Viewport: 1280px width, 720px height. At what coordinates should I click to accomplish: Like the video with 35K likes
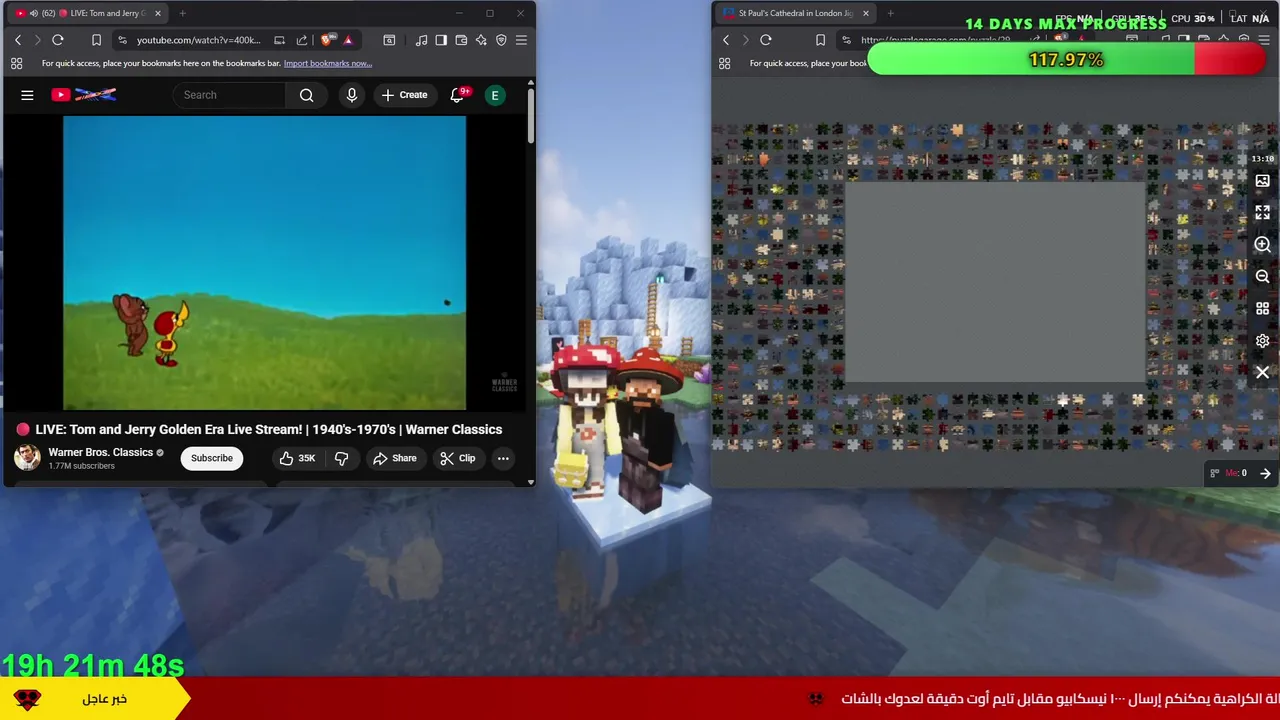tap(297, 458)
